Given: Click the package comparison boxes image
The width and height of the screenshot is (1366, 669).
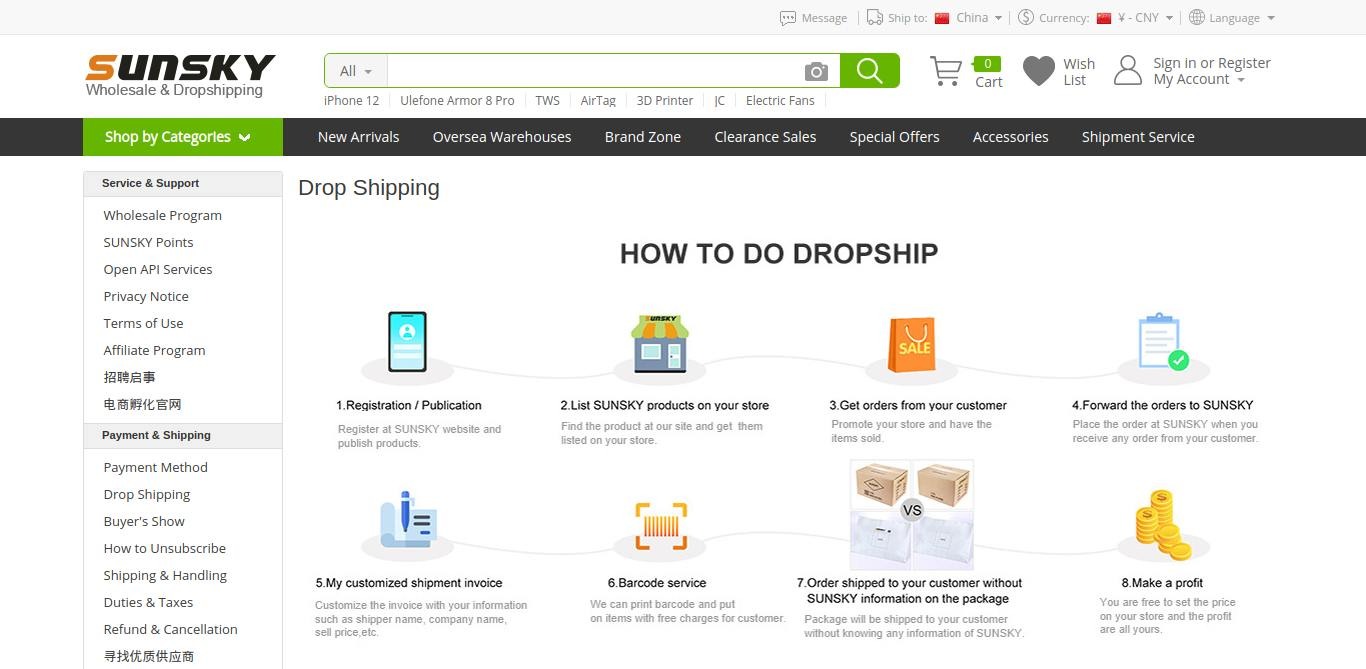Looking at the screenshot, I should coord(911,515).
